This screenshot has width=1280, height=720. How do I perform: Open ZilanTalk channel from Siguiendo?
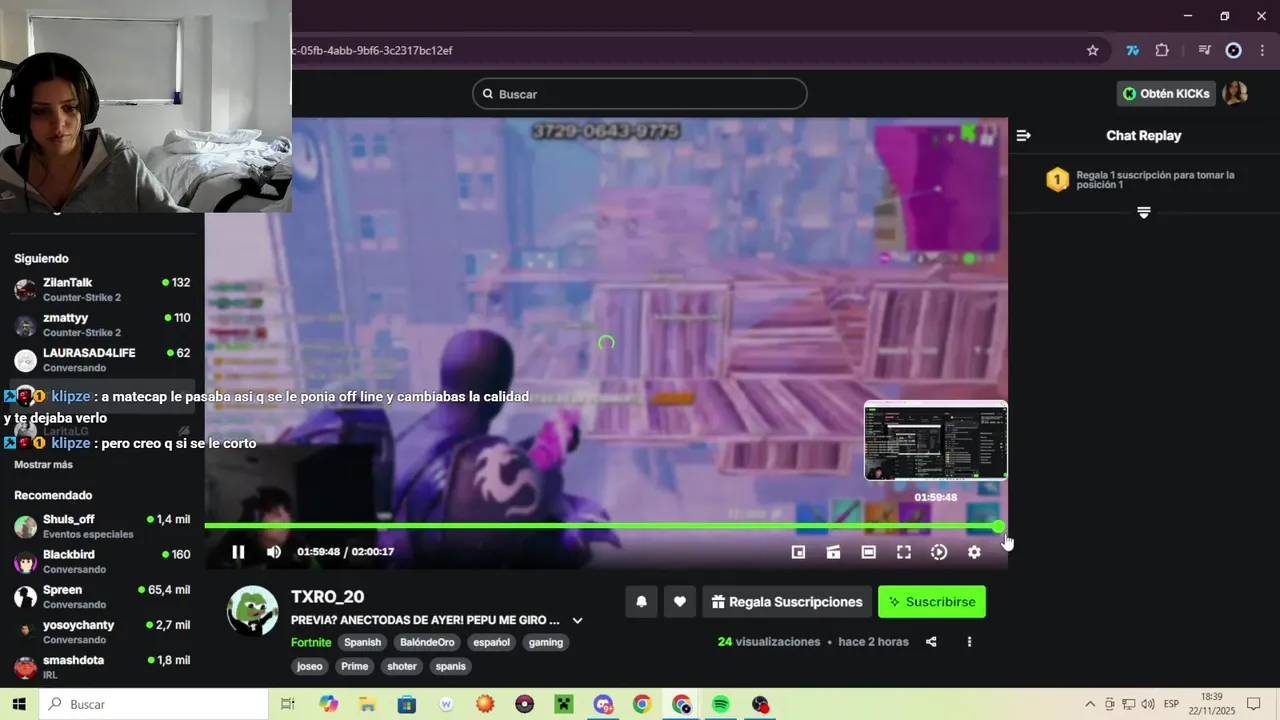tap(102, 290)
